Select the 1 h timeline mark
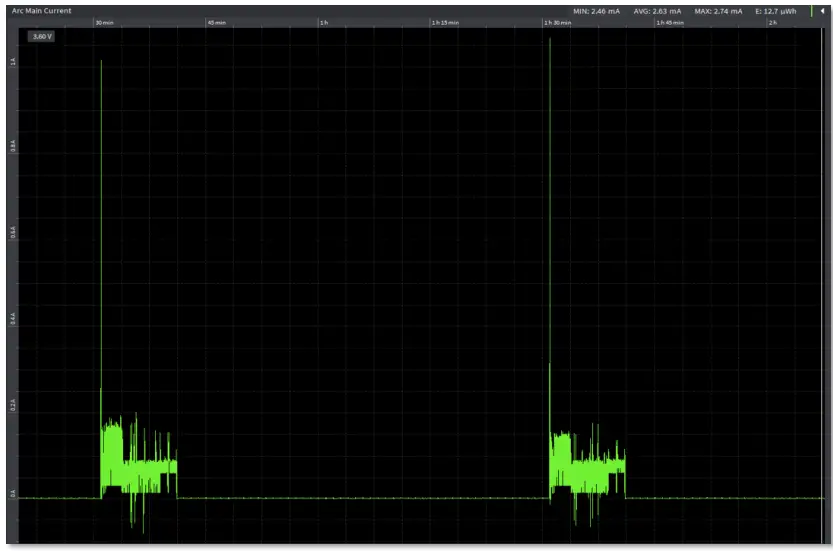833x551 pixels. pyautogui.click(x=323, y=22)
